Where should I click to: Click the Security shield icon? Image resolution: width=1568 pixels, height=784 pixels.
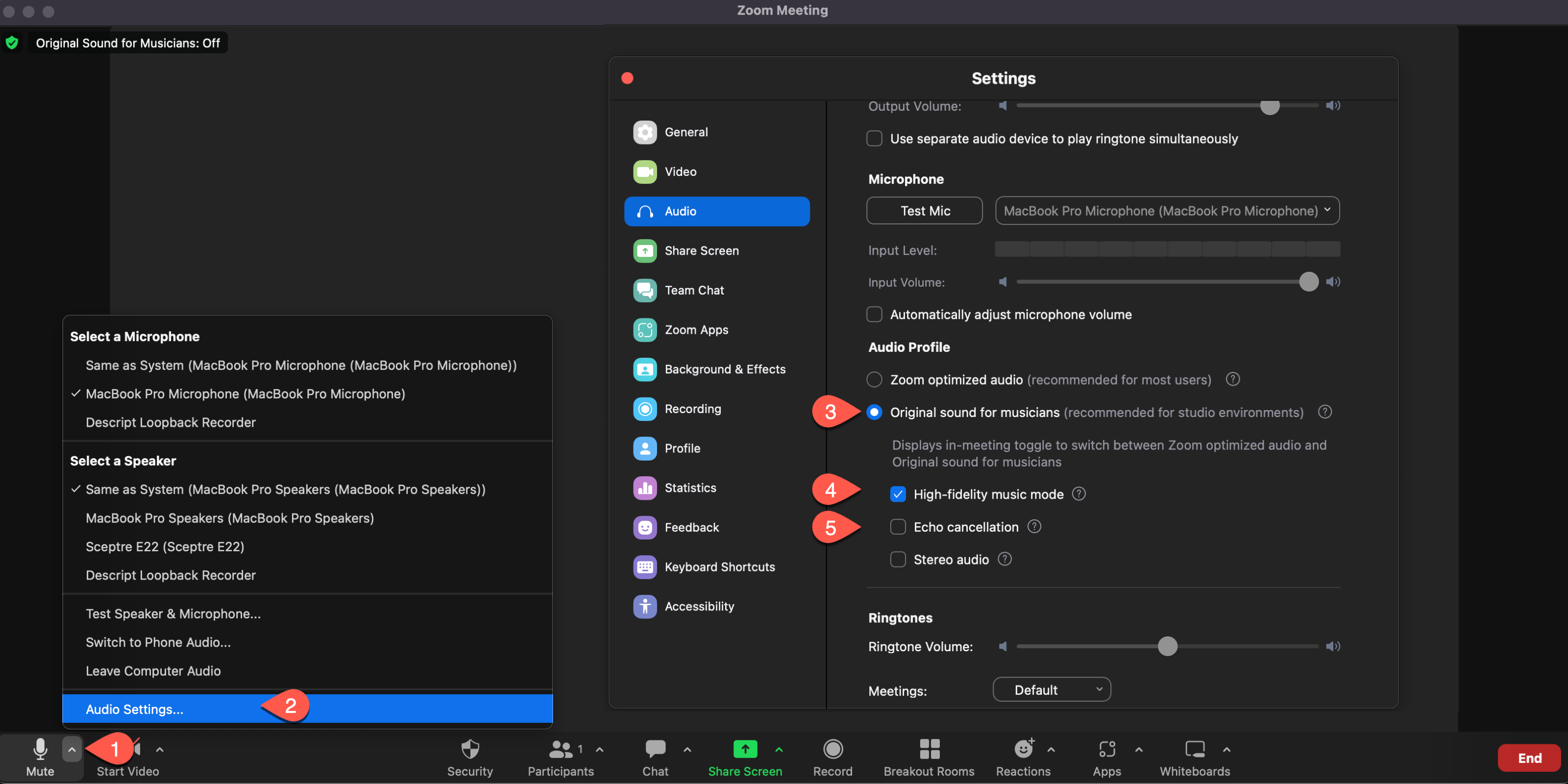pos(470,749)
